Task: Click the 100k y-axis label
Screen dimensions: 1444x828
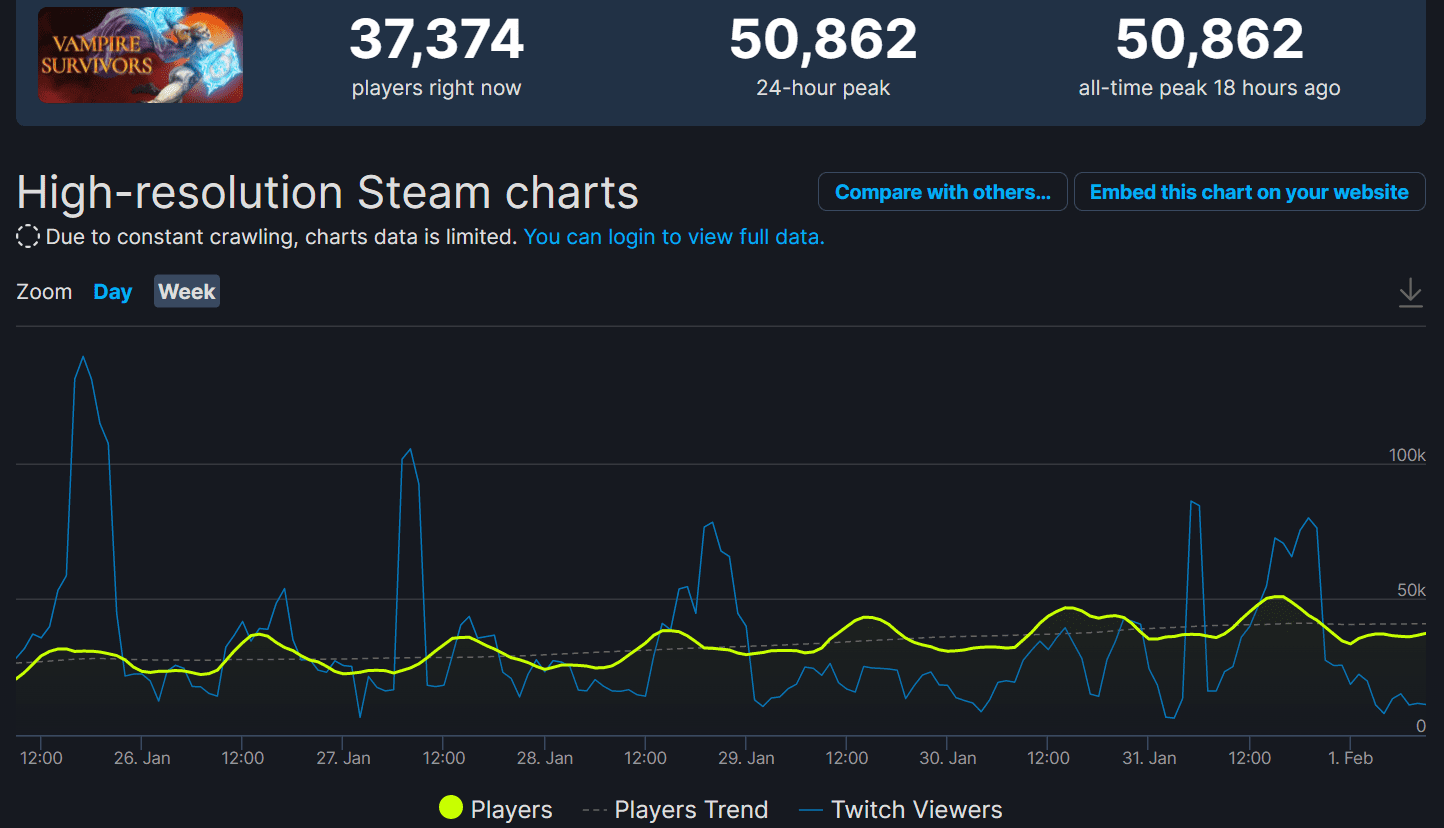Action: [1407, 455]
